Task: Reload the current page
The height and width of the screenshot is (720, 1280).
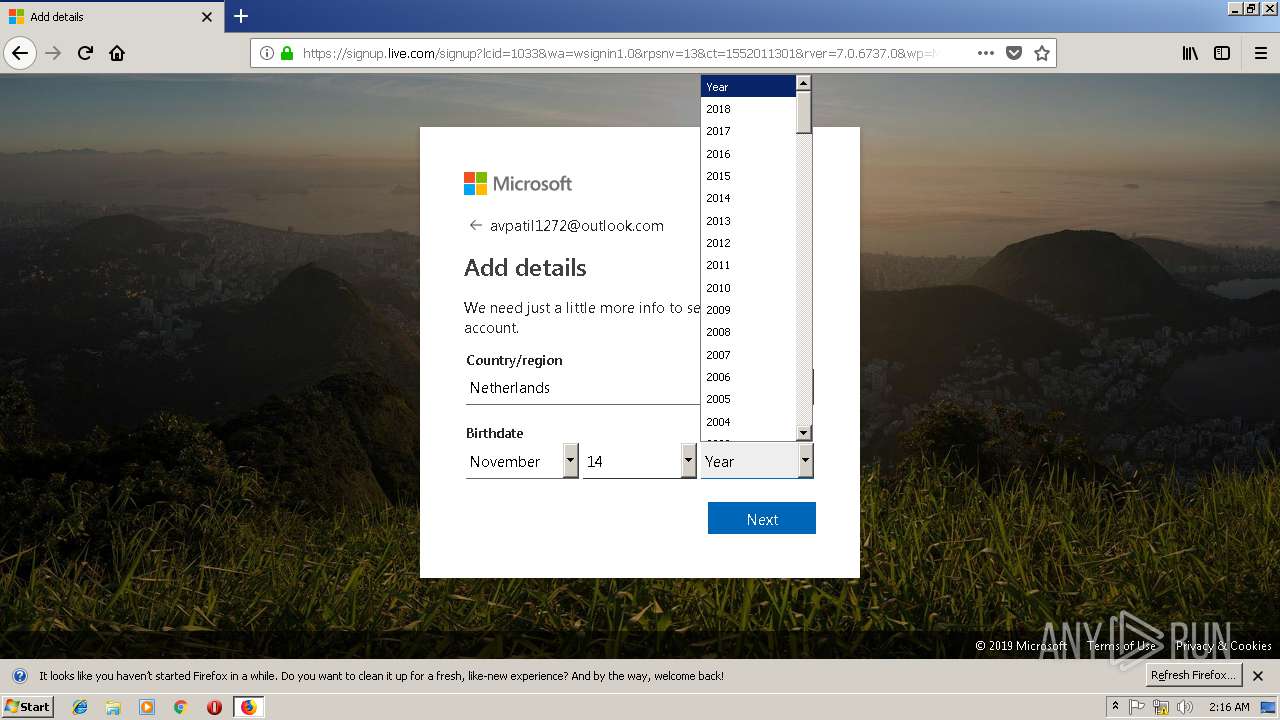Action: click(86, 53)
